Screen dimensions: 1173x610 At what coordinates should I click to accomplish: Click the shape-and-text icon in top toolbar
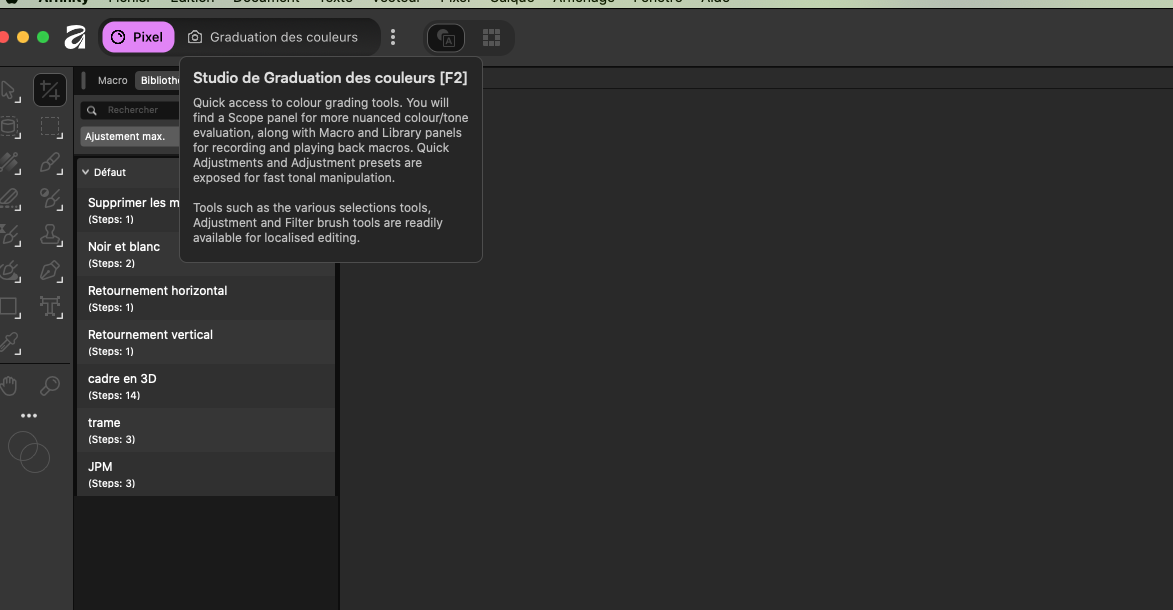446,37
